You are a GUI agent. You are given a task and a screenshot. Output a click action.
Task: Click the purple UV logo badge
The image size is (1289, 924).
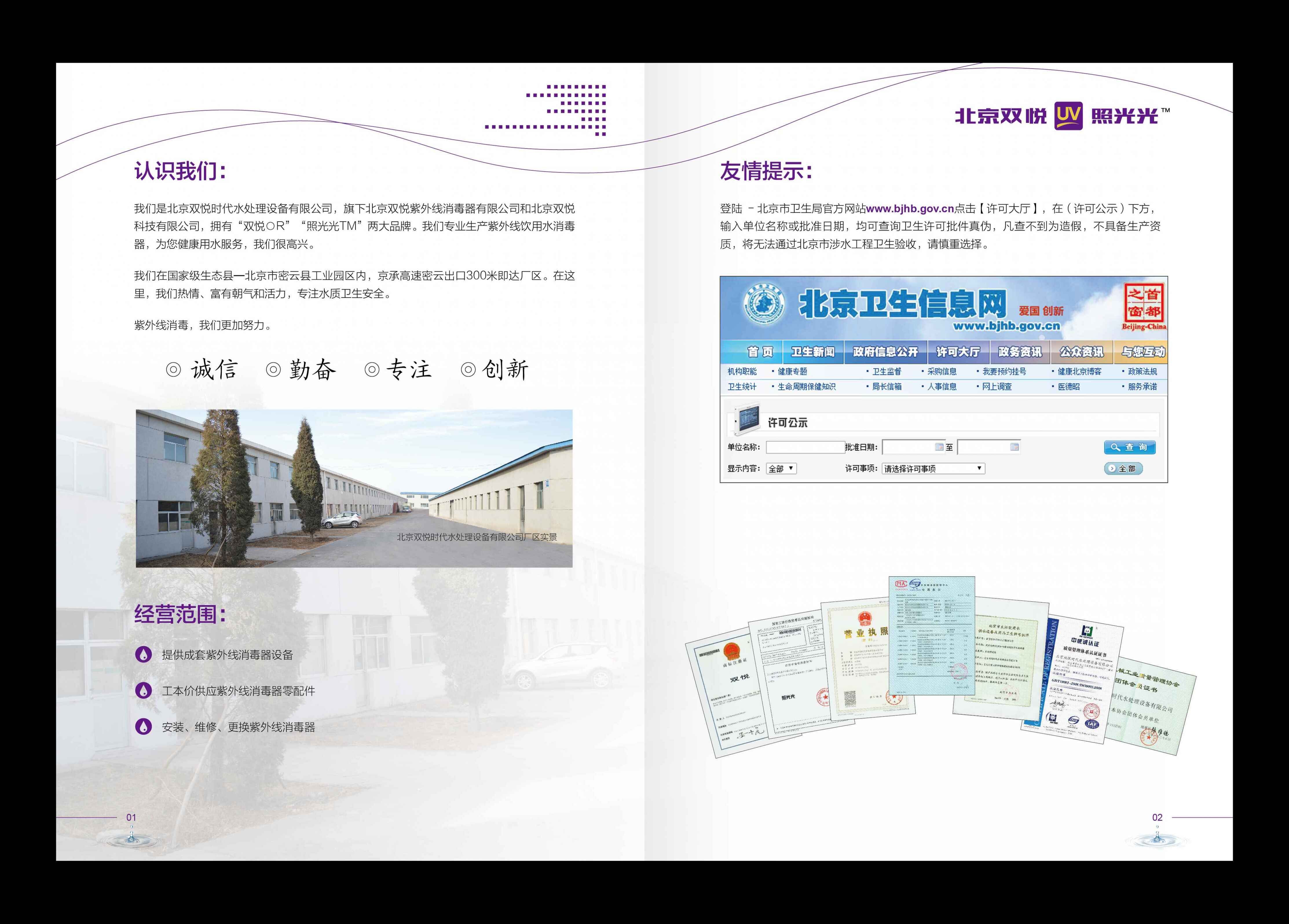pos(1068,116)
